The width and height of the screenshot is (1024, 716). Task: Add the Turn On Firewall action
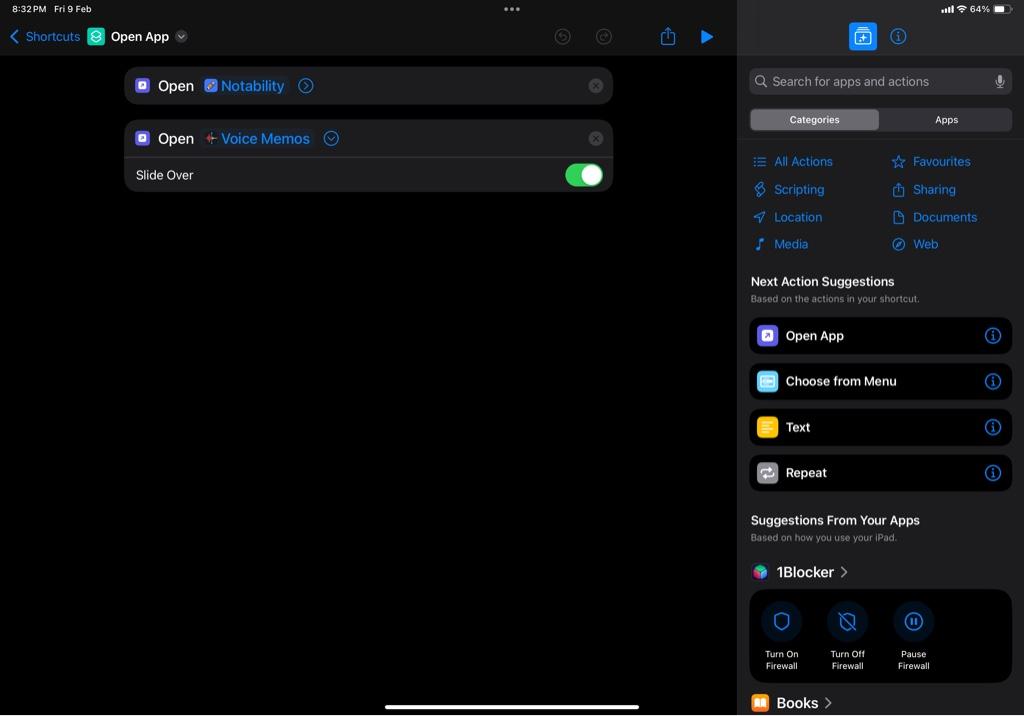point(782,636)
